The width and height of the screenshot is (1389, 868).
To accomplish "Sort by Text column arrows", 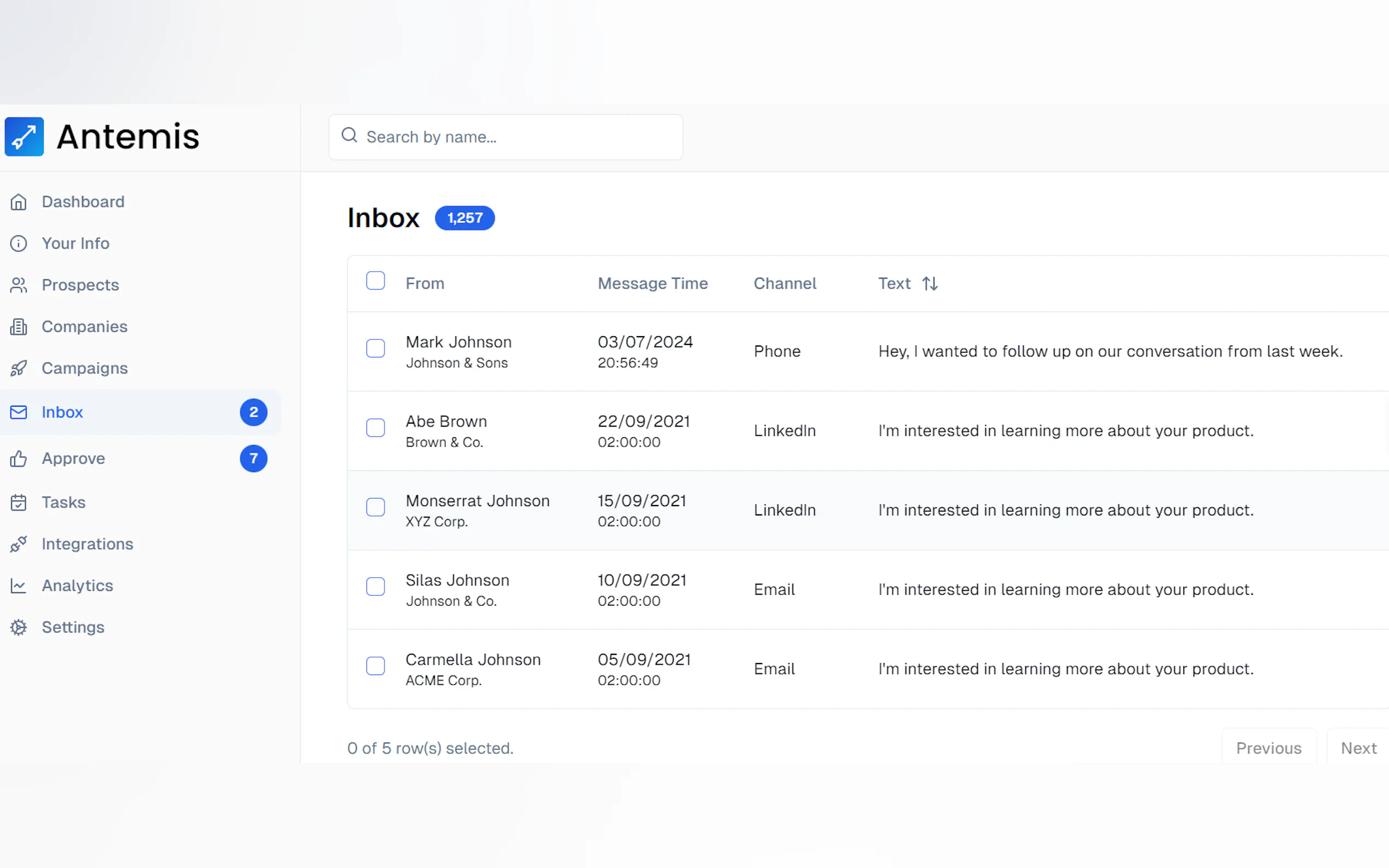I will point(930,284).
